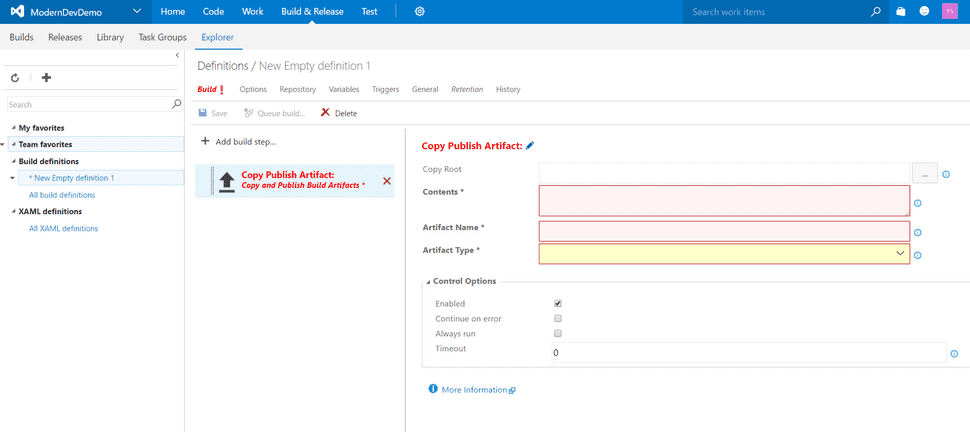Switch to the Variables tab
The width and height of the screenshot is (970, 432).
pos(343,89)
